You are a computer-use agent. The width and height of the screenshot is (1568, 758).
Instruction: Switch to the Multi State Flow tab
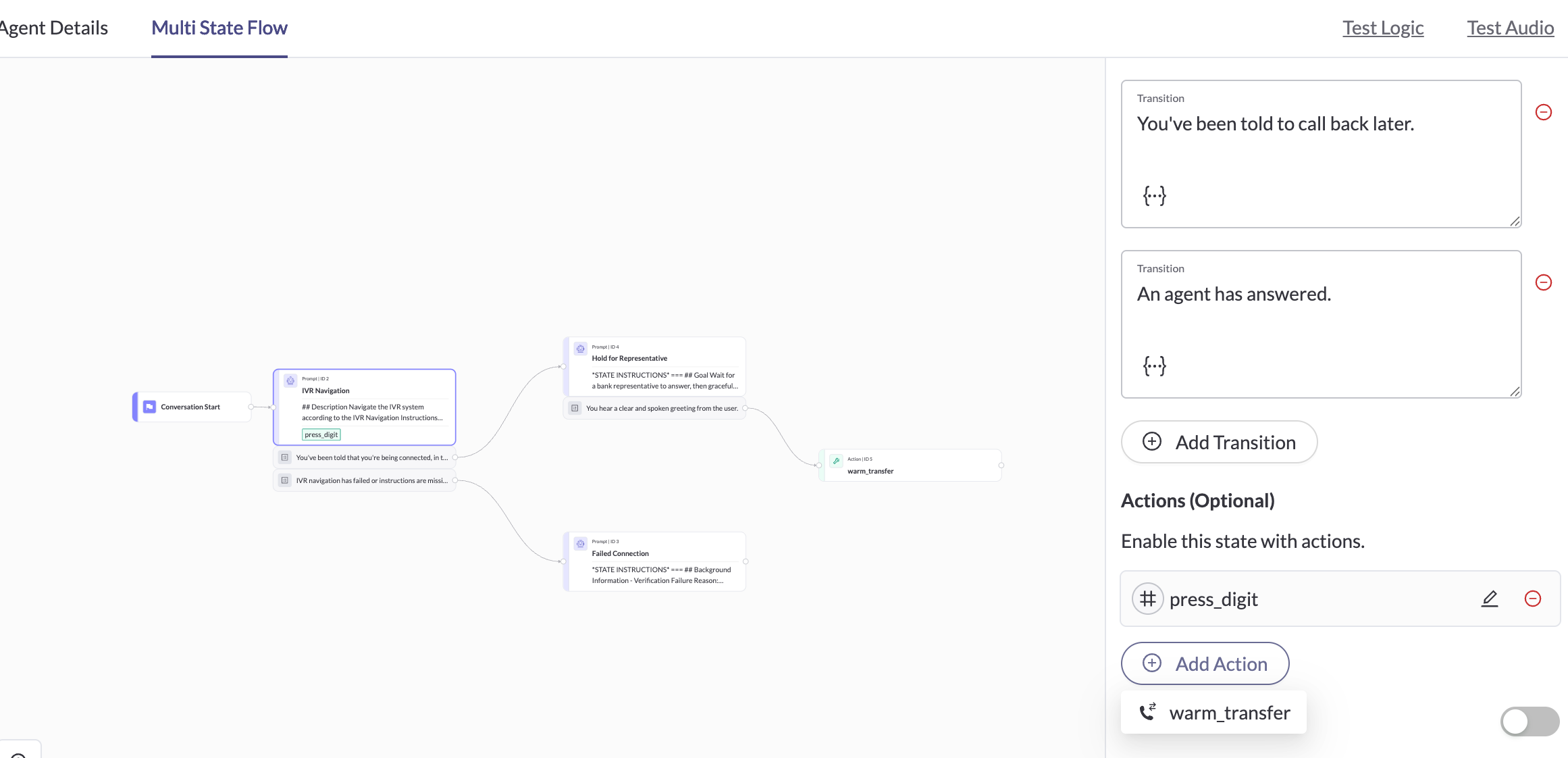(219, 28)
